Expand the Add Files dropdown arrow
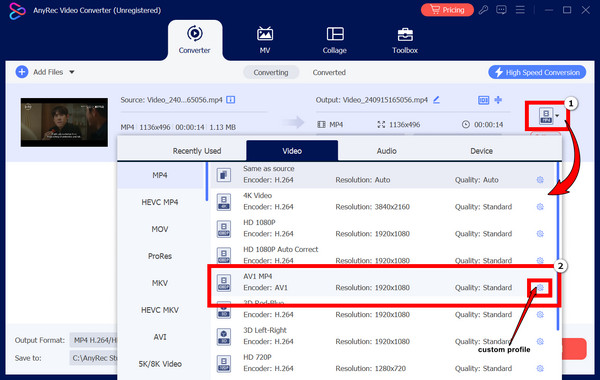 [x=72, y=72]
